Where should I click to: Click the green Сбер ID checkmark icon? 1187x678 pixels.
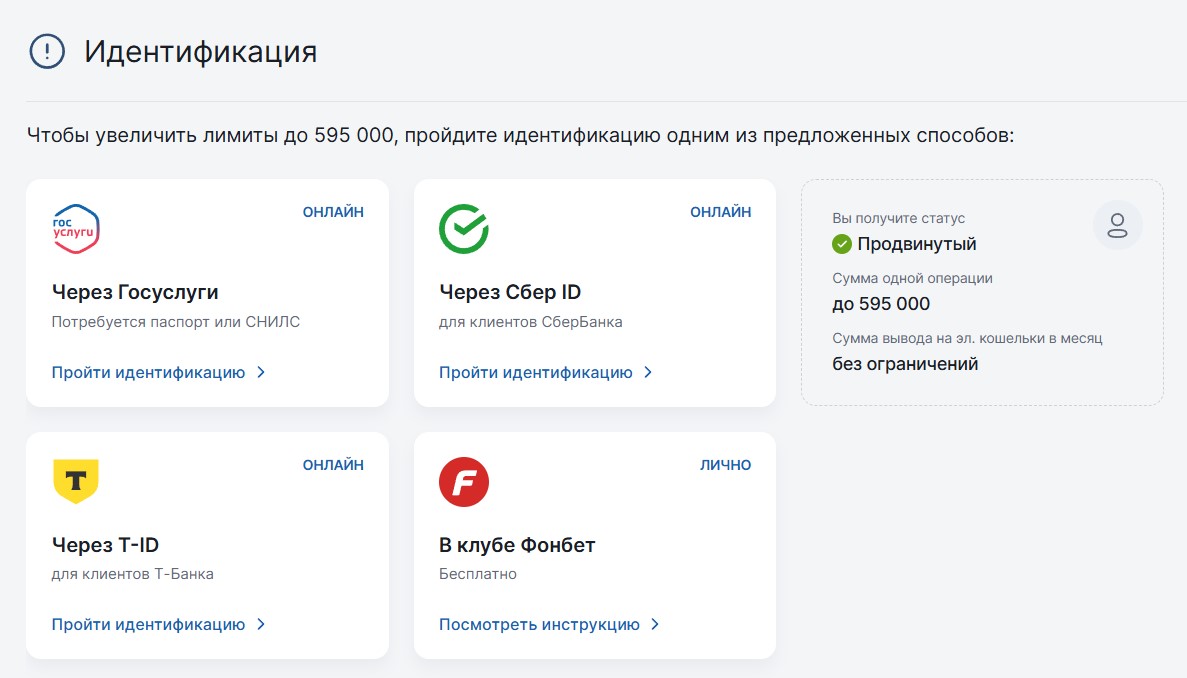(462, 227)
